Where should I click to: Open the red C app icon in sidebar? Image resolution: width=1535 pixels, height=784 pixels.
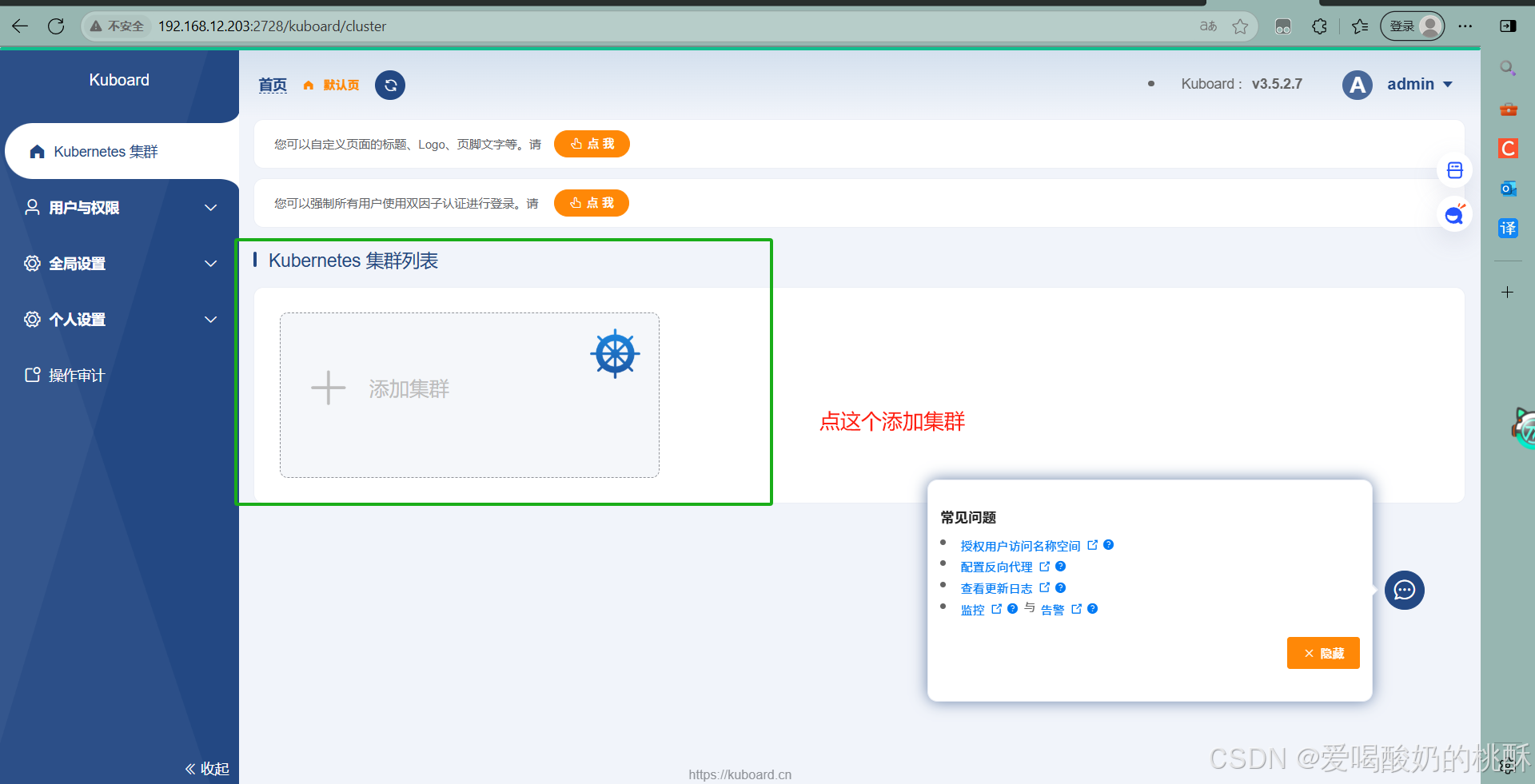point(1508,149)
